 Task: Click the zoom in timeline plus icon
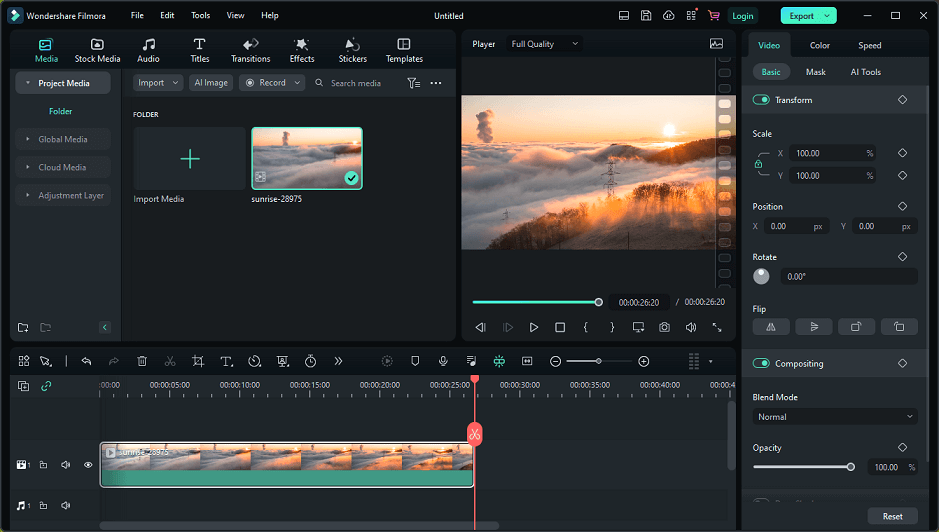[644, 361]
